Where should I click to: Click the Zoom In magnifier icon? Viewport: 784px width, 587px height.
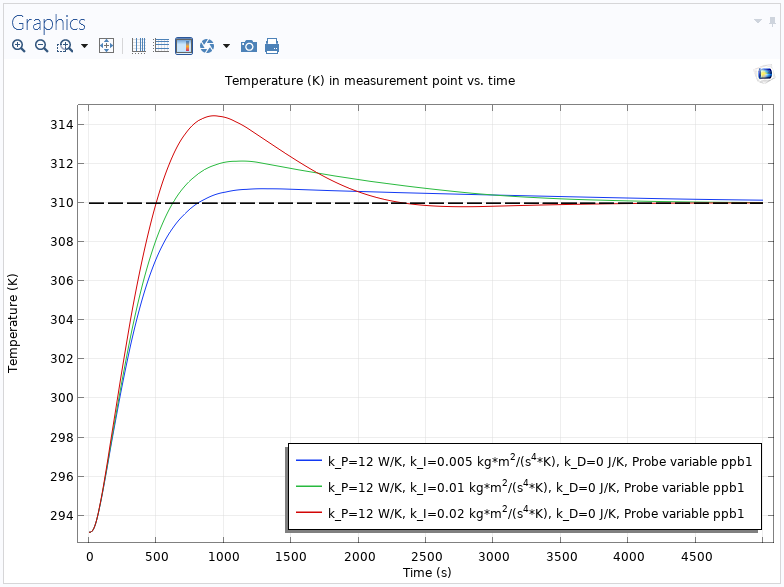click(x=18, y=46)
